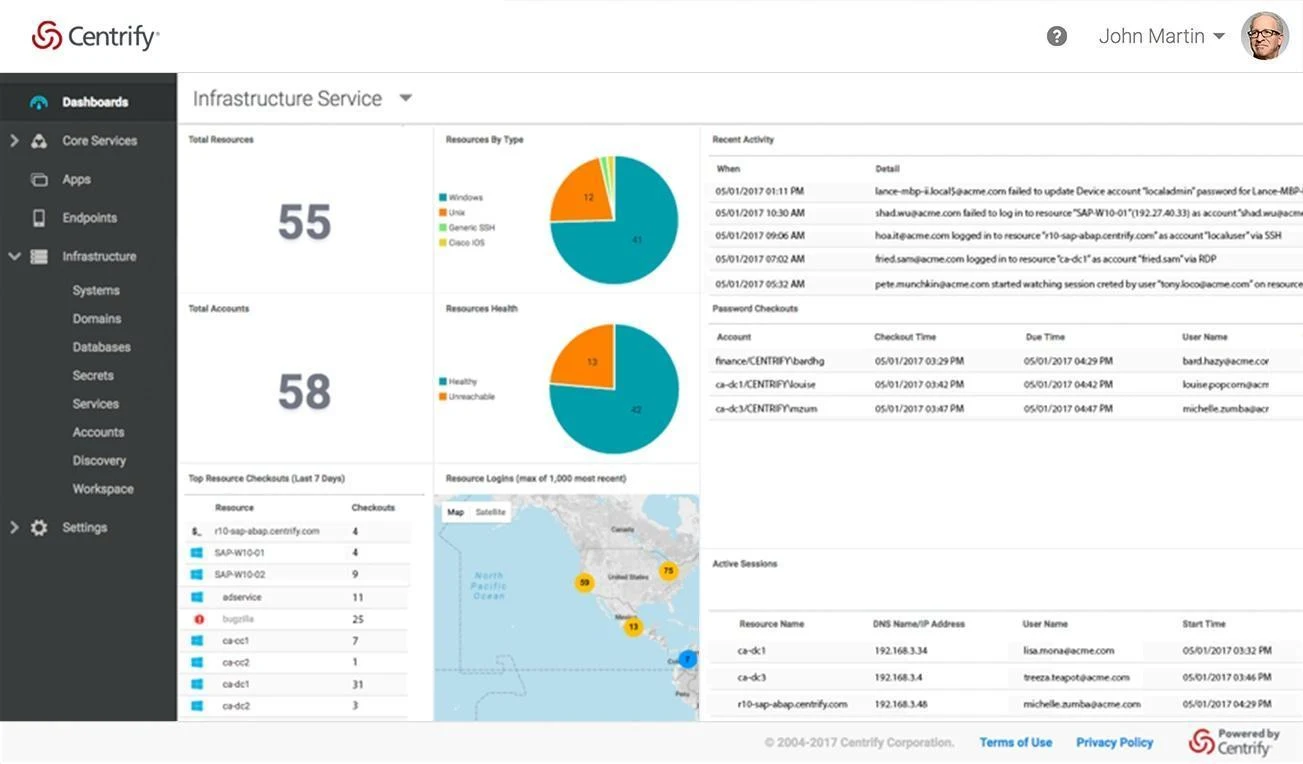Open the John Martin user dropdown
Viewport: 1303px width, 764px height.
pos(1162,36)
